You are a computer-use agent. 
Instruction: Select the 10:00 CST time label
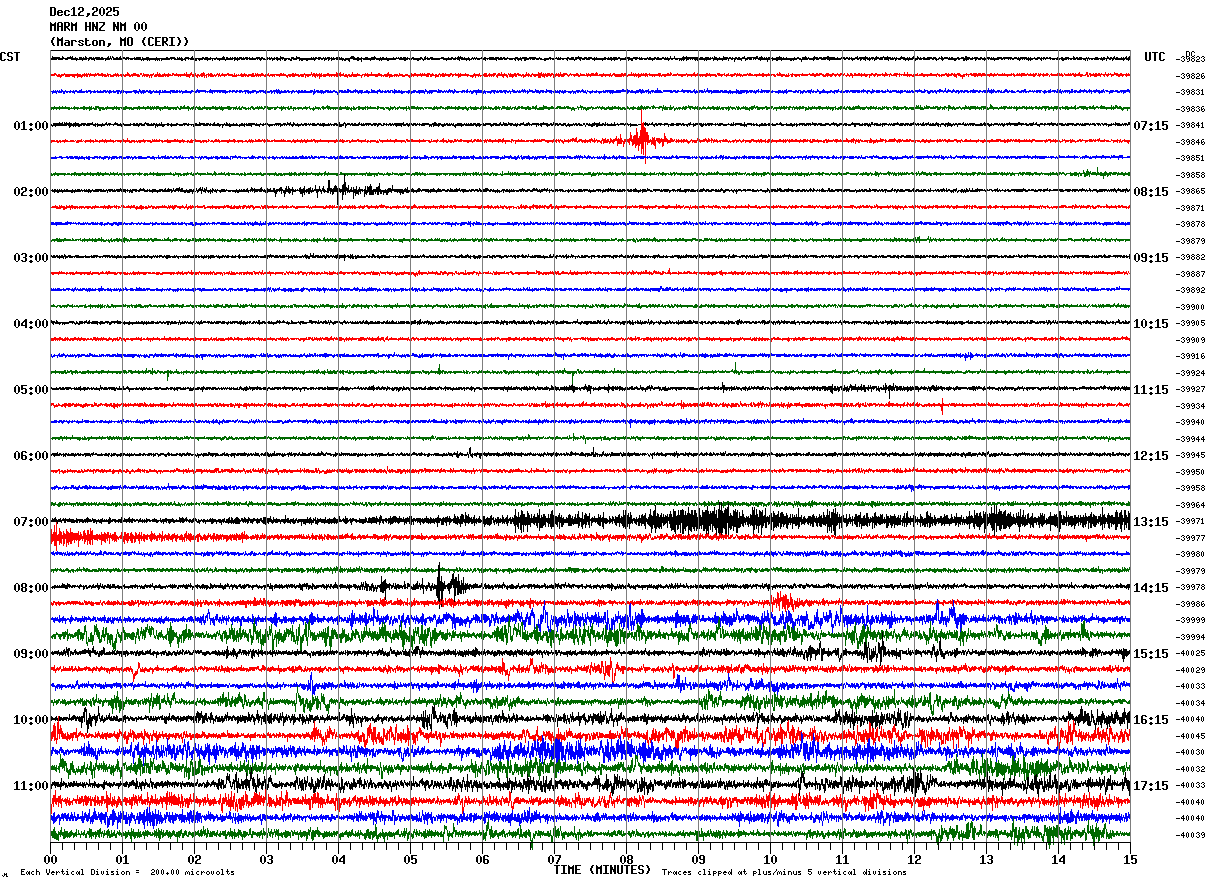[30, 720]
